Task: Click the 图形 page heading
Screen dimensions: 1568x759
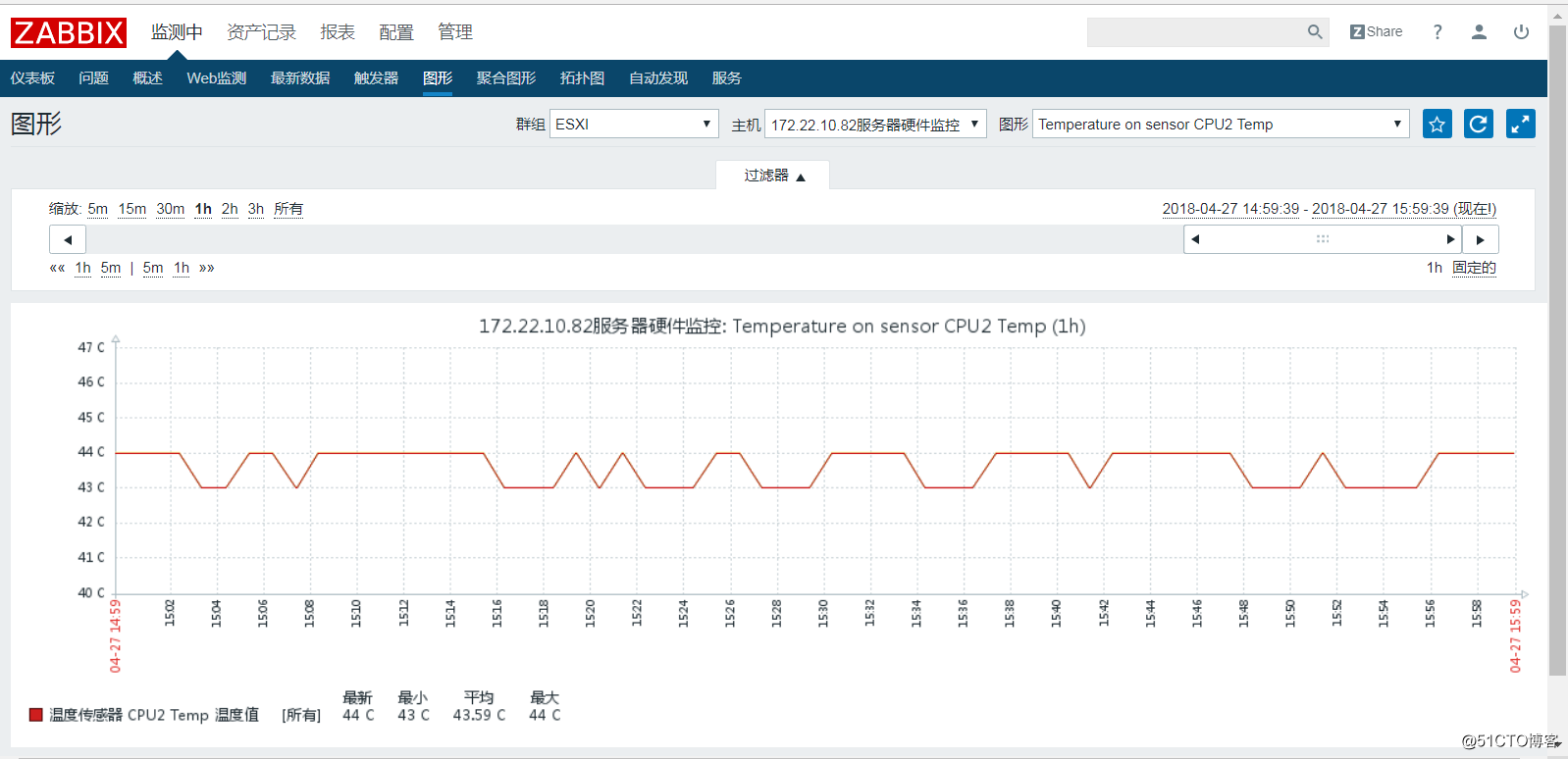Action: click(x=36, y=124)
